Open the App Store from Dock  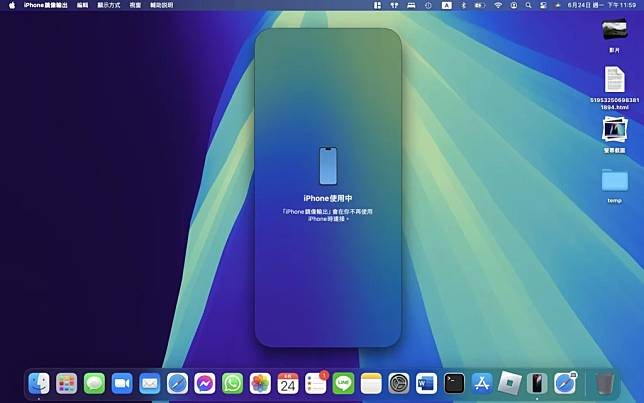coord(482,383)
